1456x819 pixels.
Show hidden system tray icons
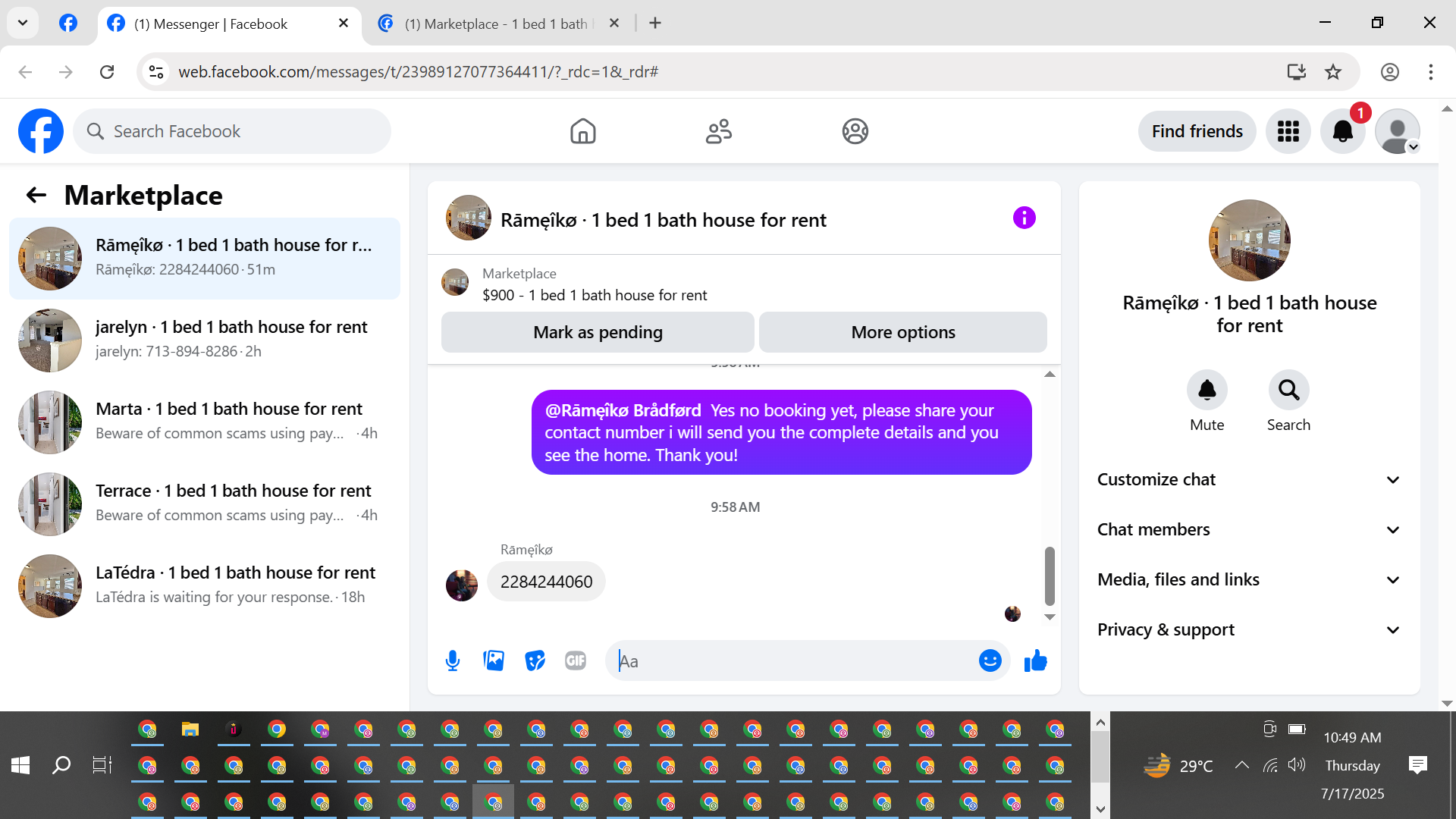click(x=1242, y=765)
